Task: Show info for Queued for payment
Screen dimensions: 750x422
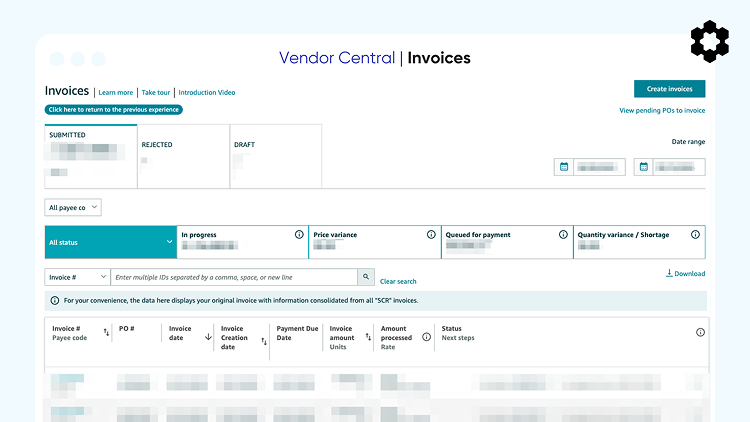Action: point(563,234)
